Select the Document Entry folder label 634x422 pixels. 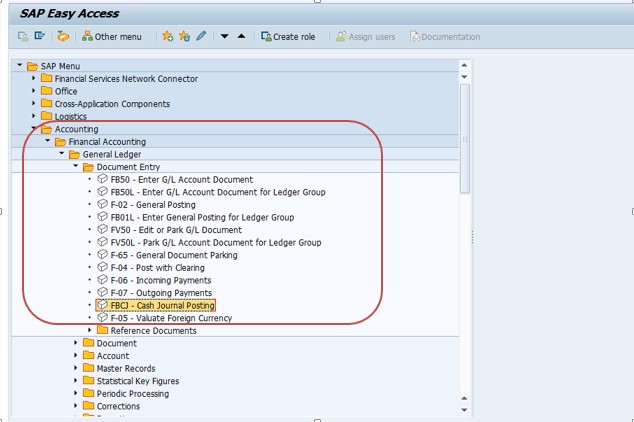click(128, 167)
